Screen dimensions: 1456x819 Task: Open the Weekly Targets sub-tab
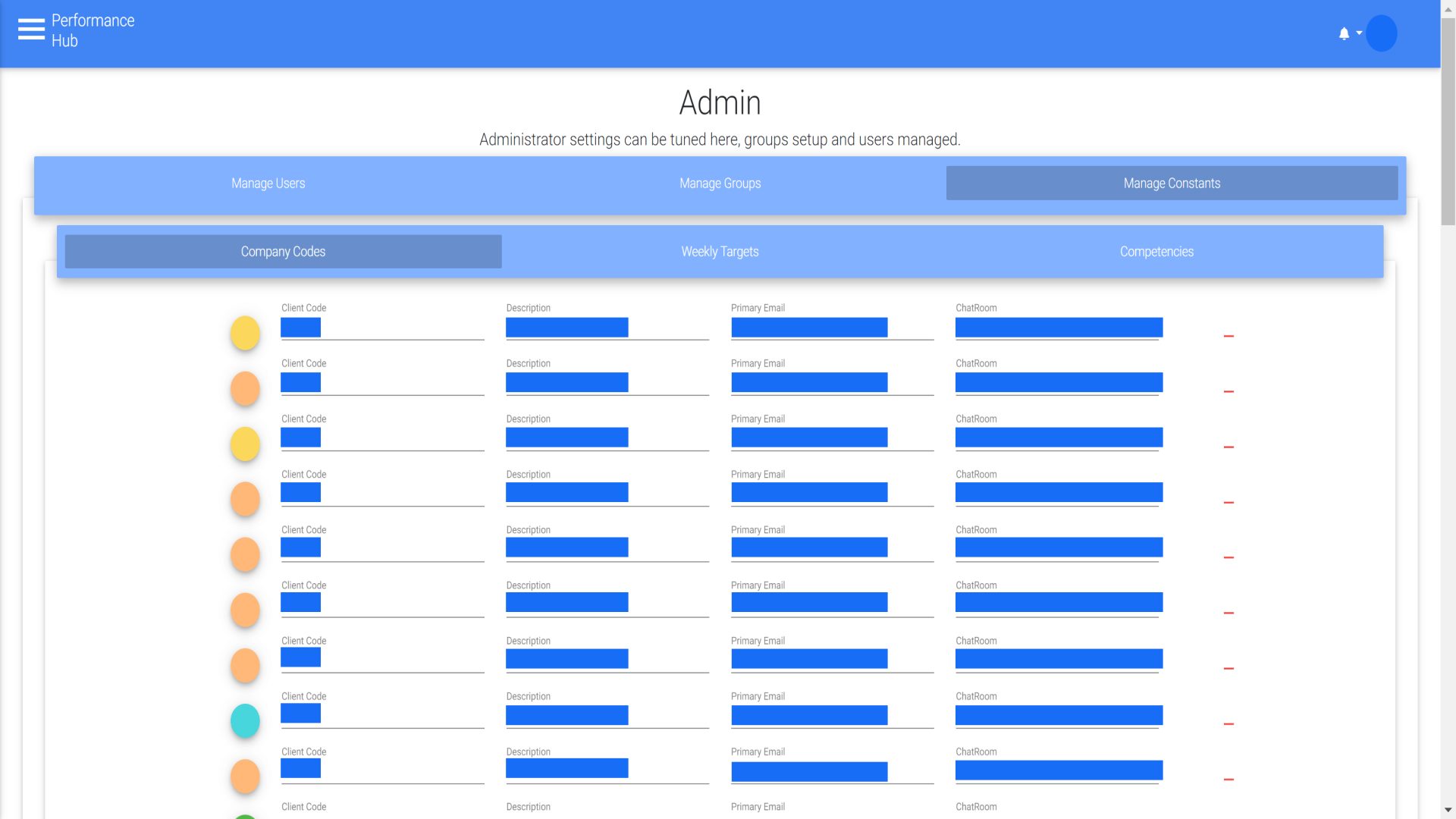(720, 252)
